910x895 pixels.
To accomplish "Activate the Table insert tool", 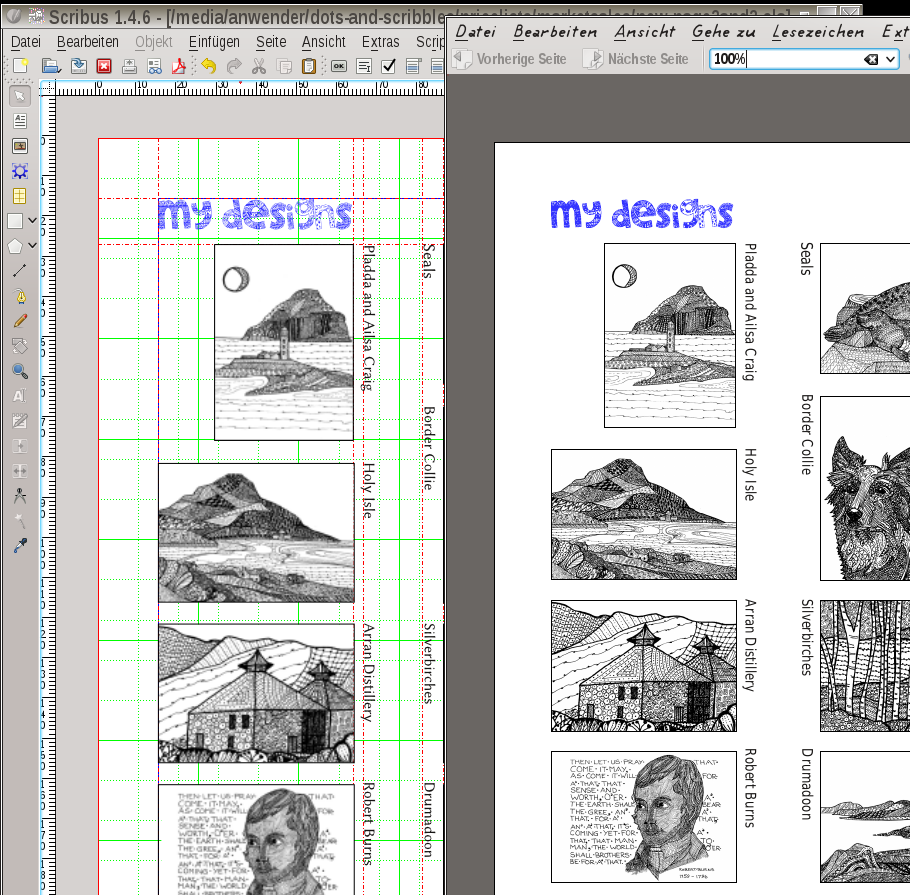I will pos(20,196).
